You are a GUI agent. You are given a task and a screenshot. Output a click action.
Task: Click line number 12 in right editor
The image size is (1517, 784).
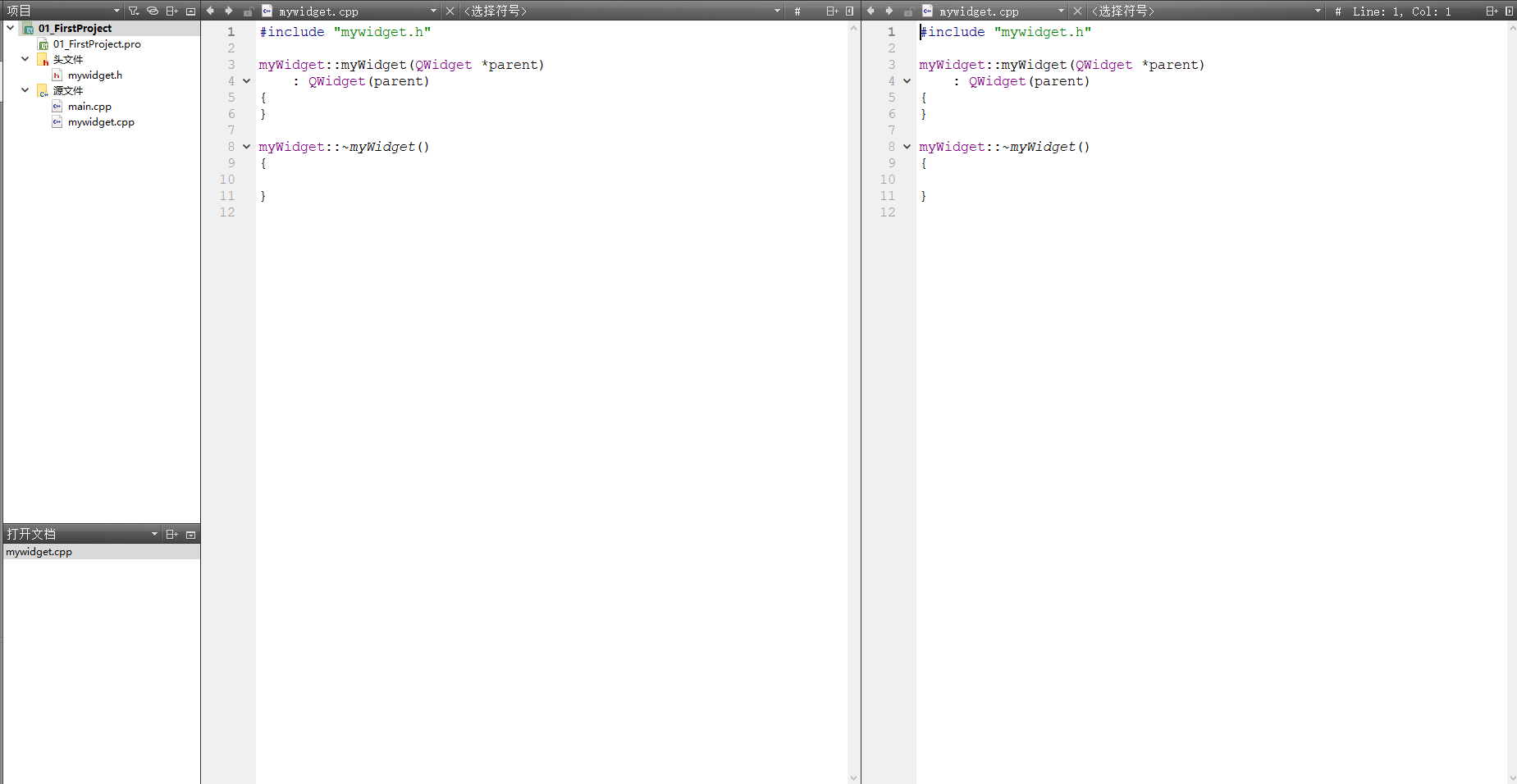(888, 212)
